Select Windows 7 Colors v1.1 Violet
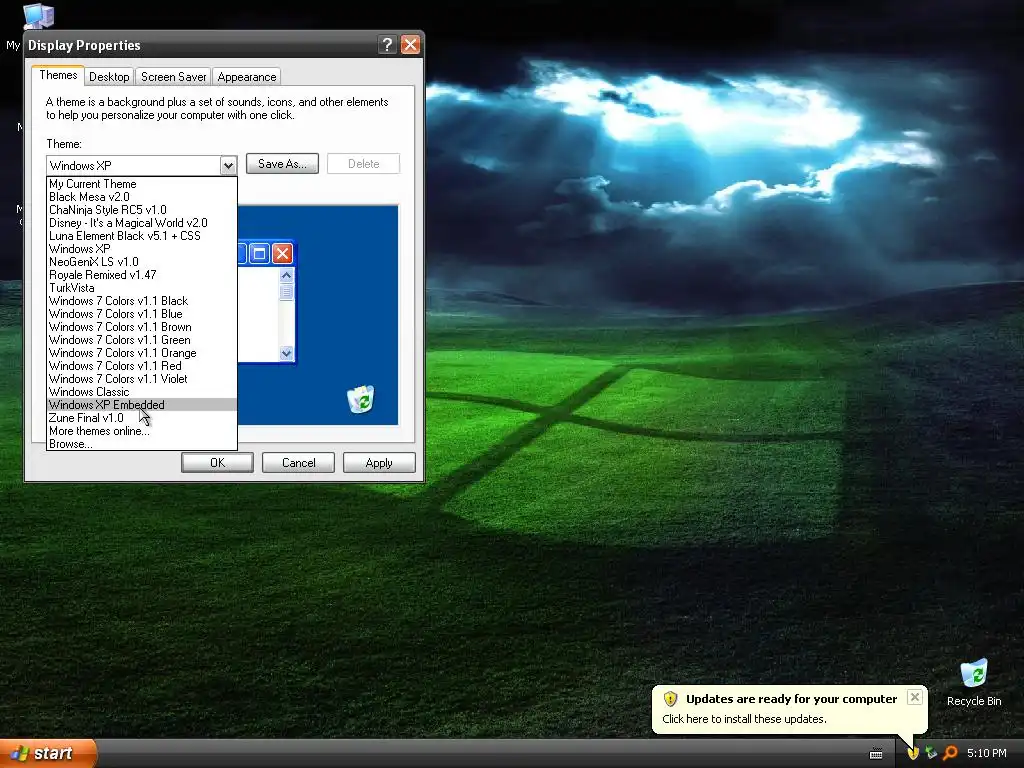Viewport: 1024px width, 768px height. (x=142, y=379)
